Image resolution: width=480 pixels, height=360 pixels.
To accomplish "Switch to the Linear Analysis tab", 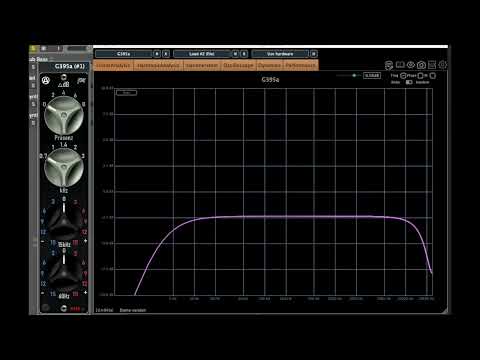I will pos(114,65).
